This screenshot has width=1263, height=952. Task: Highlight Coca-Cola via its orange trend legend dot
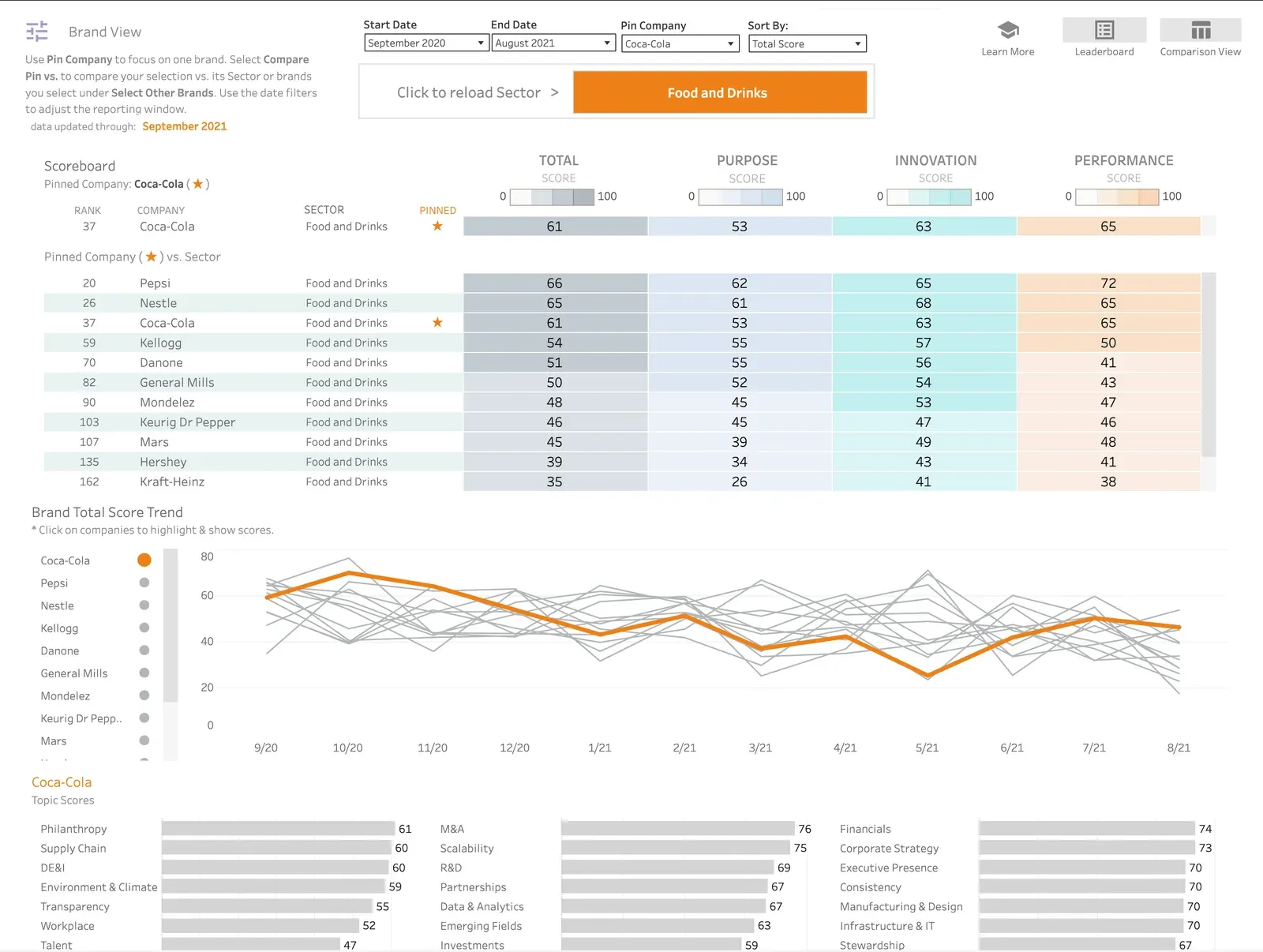(x=144, y=560)
